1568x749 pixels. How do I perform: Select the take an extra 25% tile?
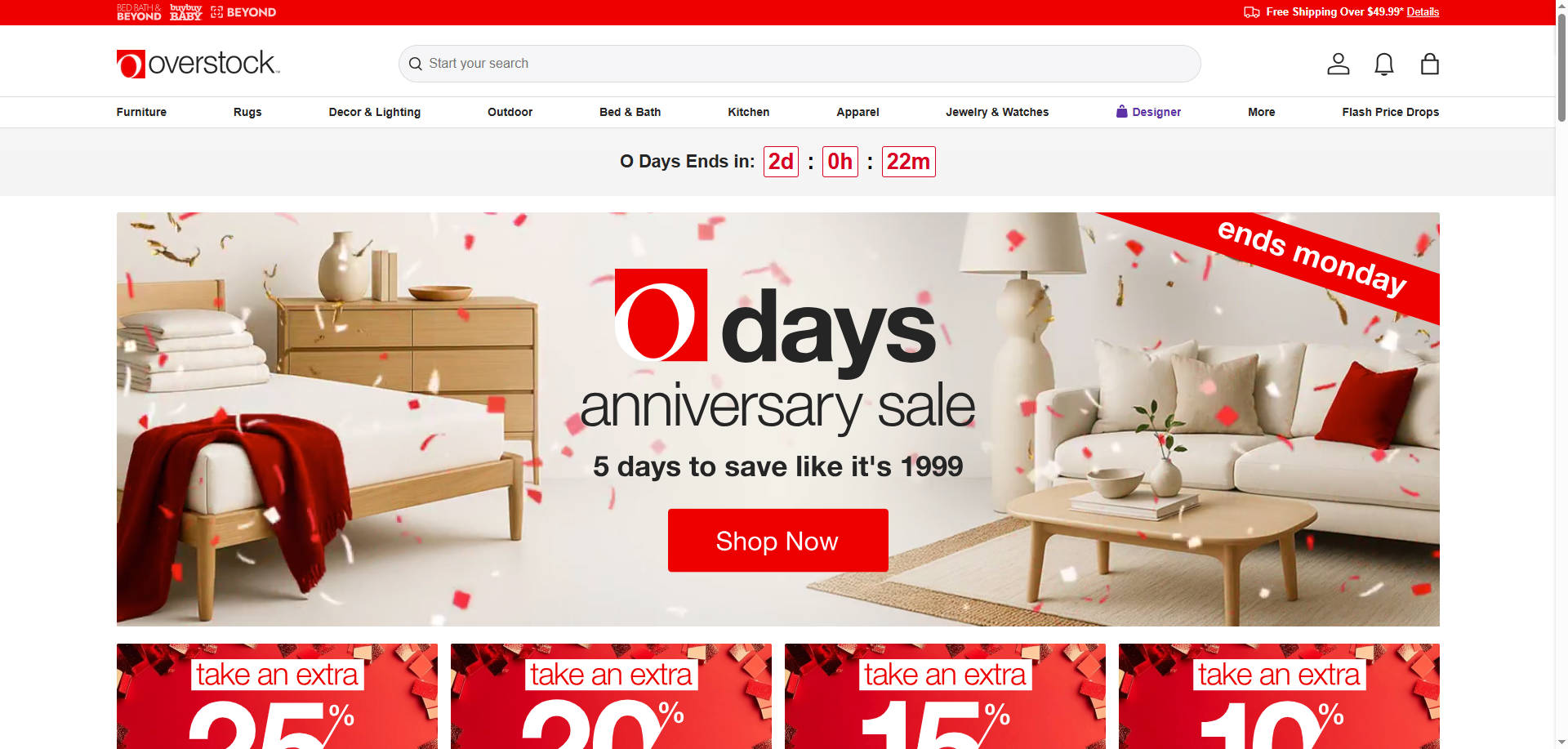tap(277, 696)
